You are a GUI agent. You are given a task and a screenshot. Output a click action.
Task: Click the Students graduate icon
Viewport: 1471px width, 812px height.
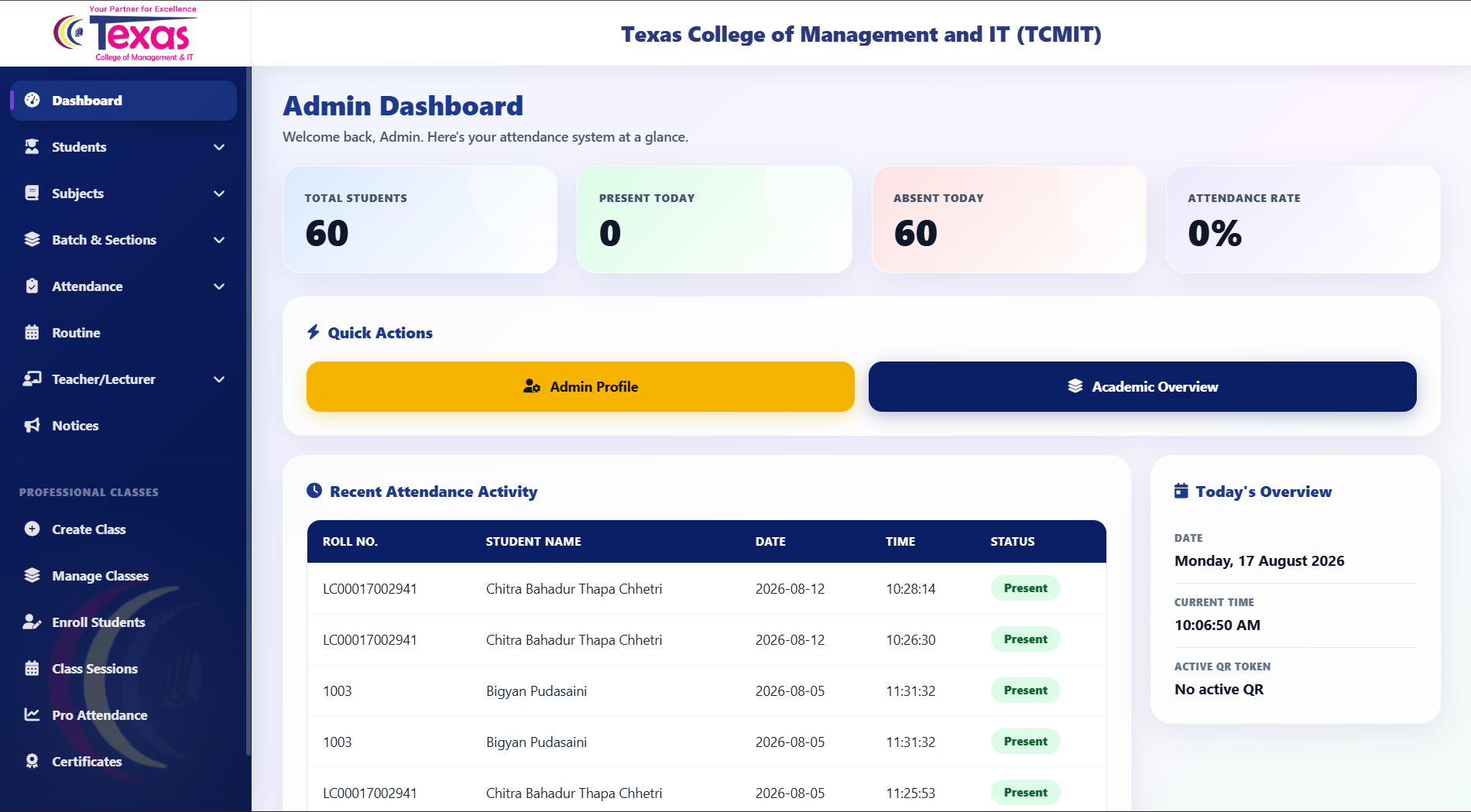32,146
